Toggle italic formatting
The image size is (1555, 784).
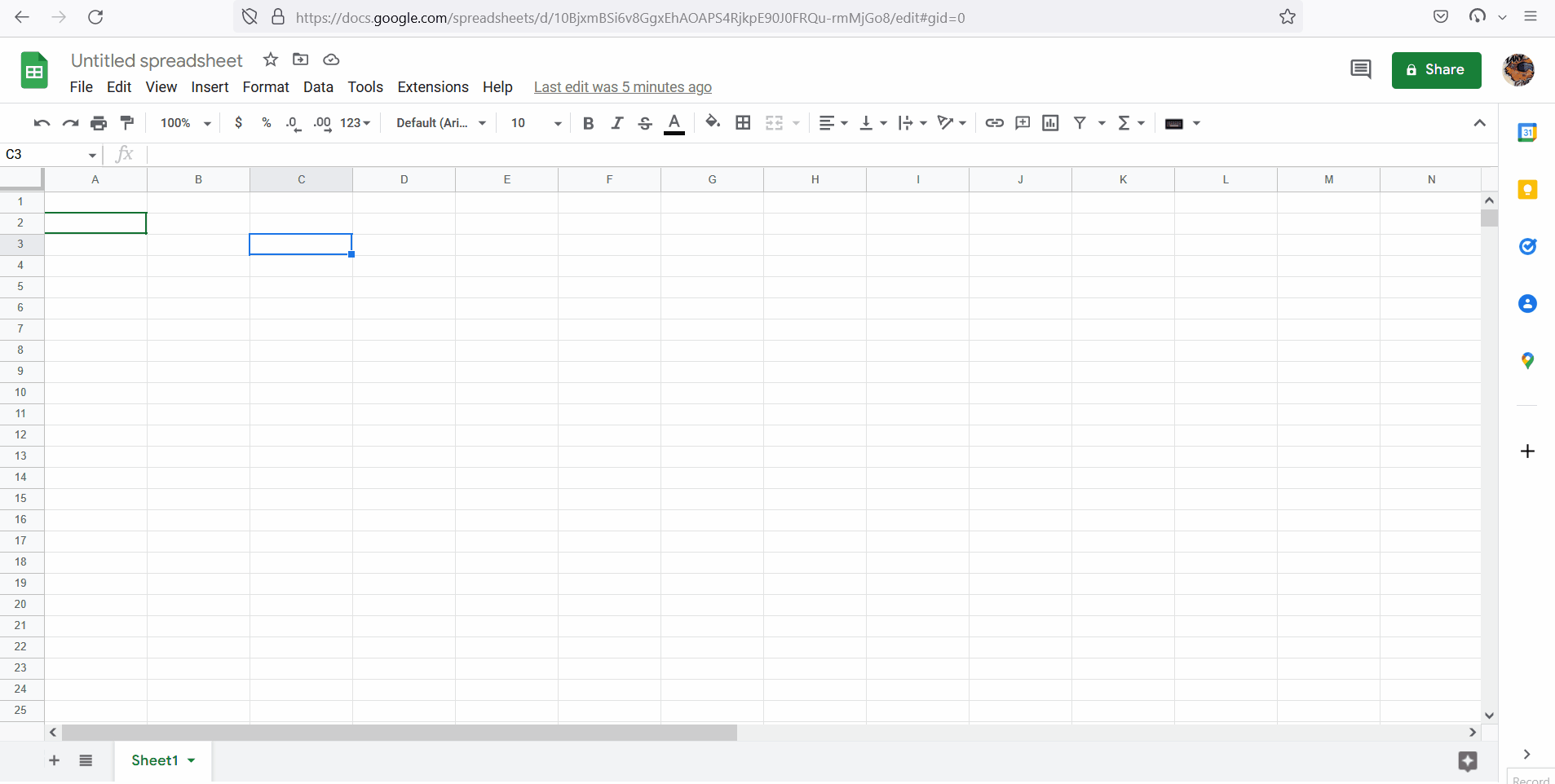[617, 122]
